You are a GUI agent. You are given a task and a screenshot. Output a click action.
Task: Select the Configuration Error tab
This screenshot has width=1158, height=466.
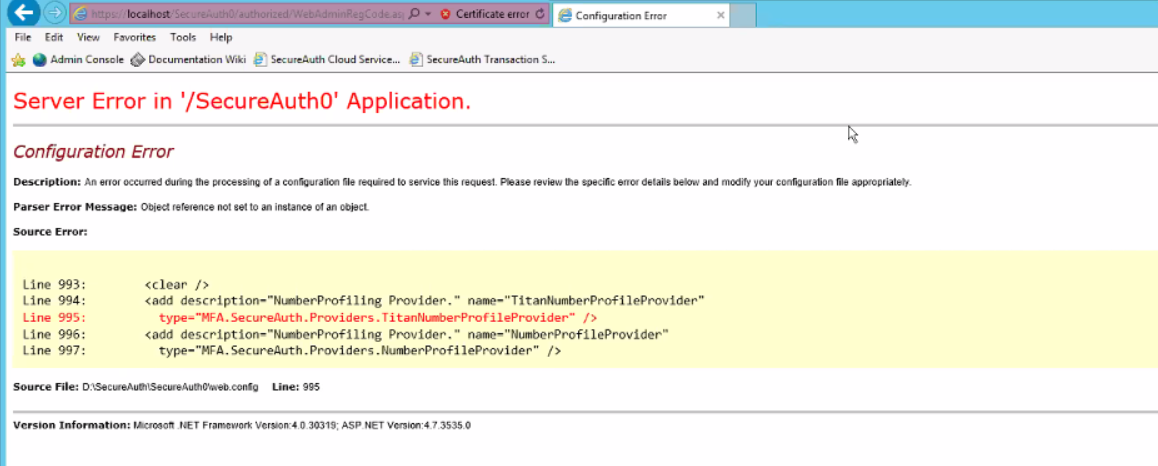639,15
